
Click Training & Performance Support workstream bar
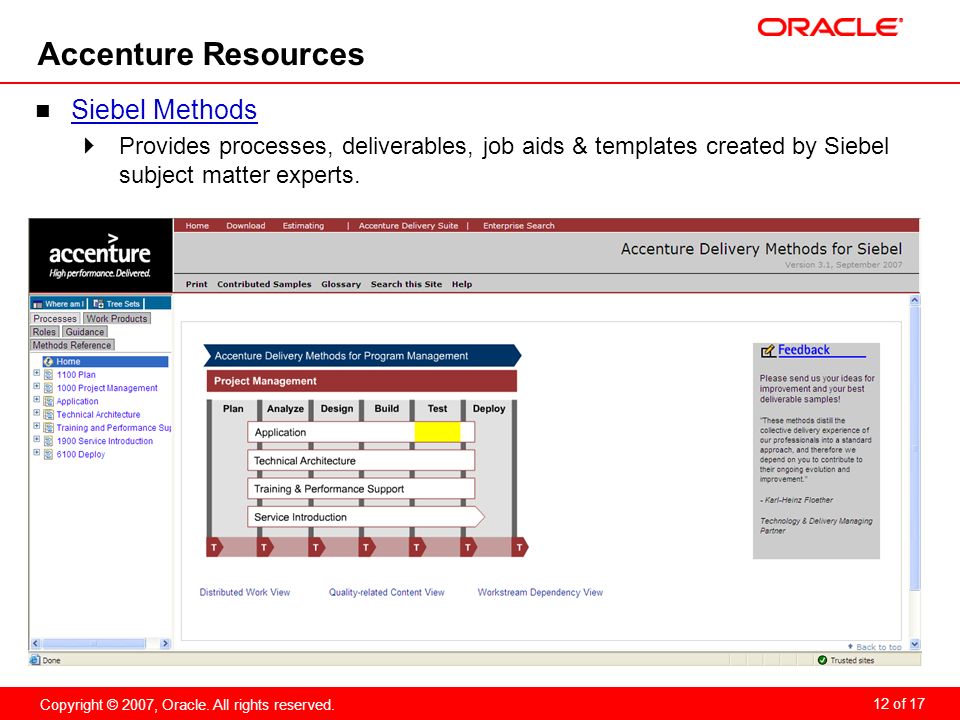[361, 489]
